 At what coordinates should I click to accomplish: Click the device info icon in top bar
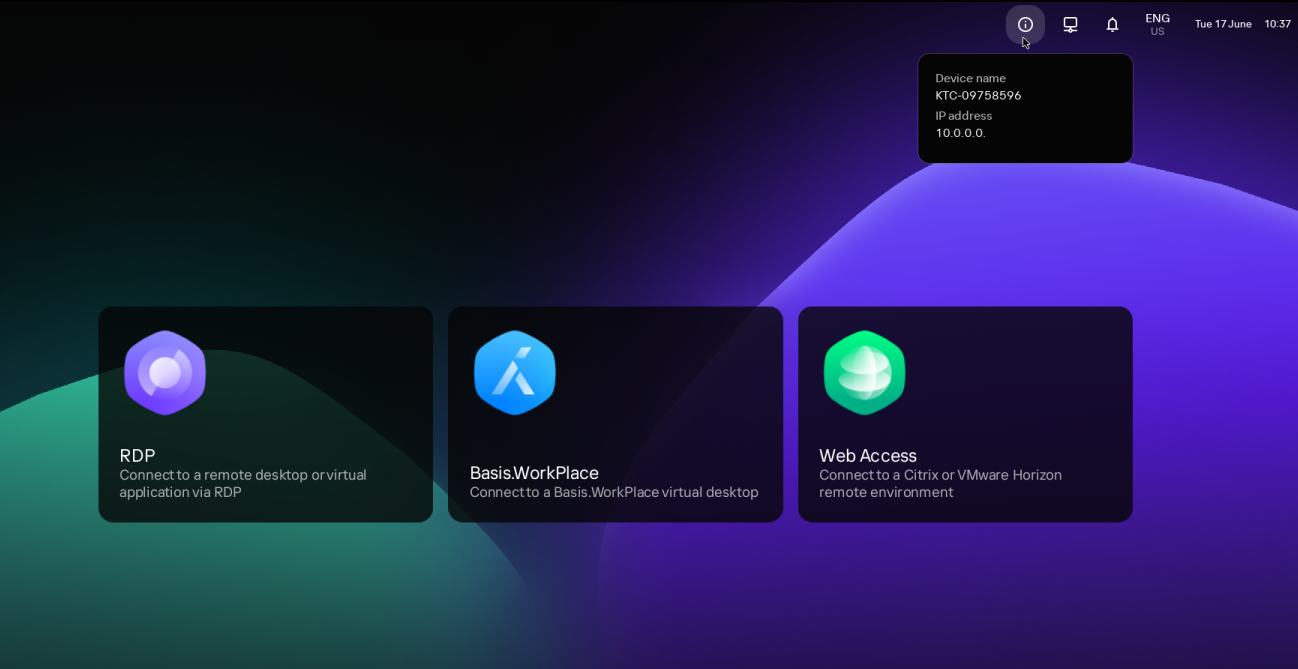[x=1025, y=24]
